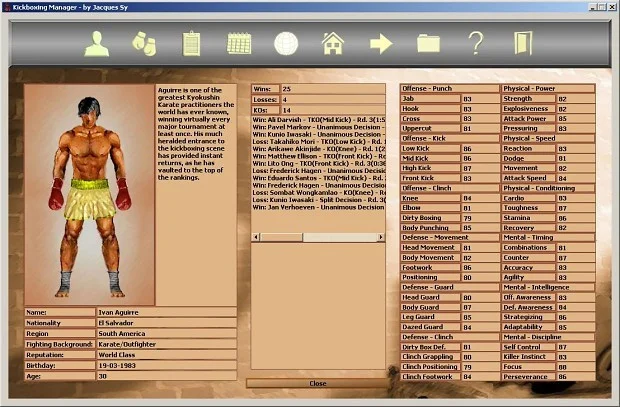Screen dimensions: 620x407
Task: Select the 'Loss: Sombat Wongkamlao' record row
Action: pos(319,192)
